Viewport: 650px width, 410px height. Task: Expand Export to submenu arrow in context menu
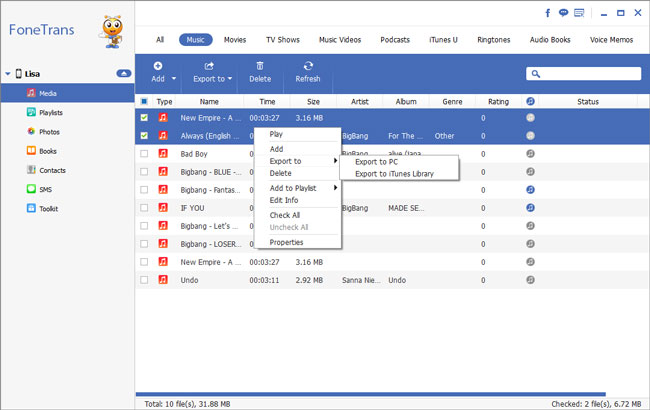[x=335, y=160]
